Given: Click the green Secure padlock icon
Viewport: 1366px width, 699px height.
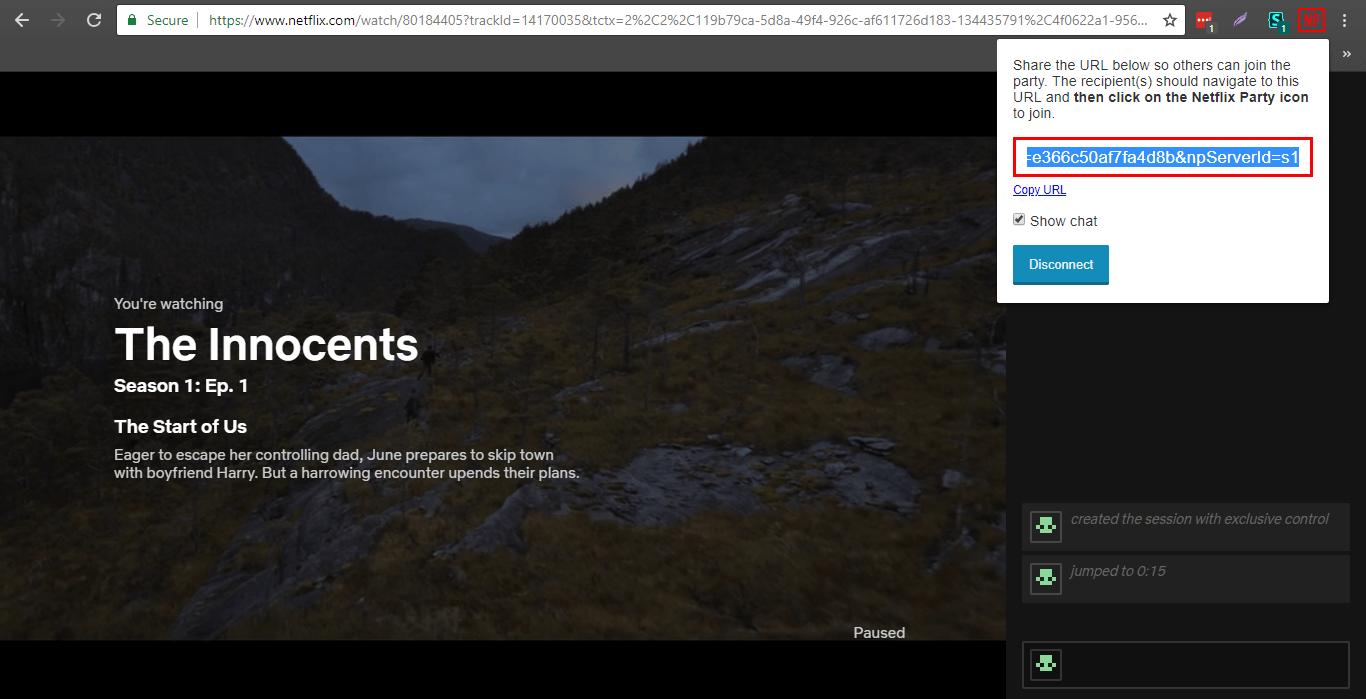Looking at the screenshot, I should (x=132, y=20).
